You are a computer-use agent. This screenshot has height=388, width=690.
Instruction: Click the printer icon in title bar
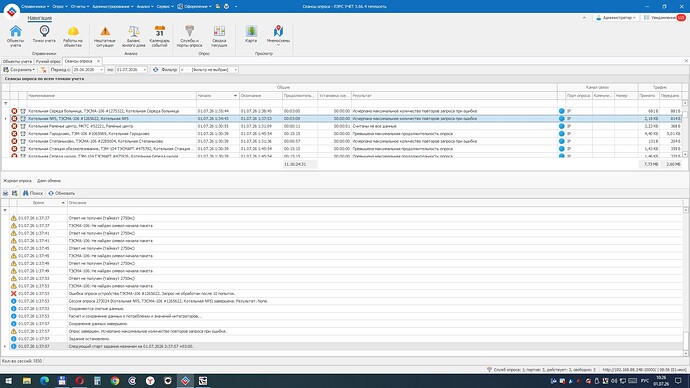226,7
